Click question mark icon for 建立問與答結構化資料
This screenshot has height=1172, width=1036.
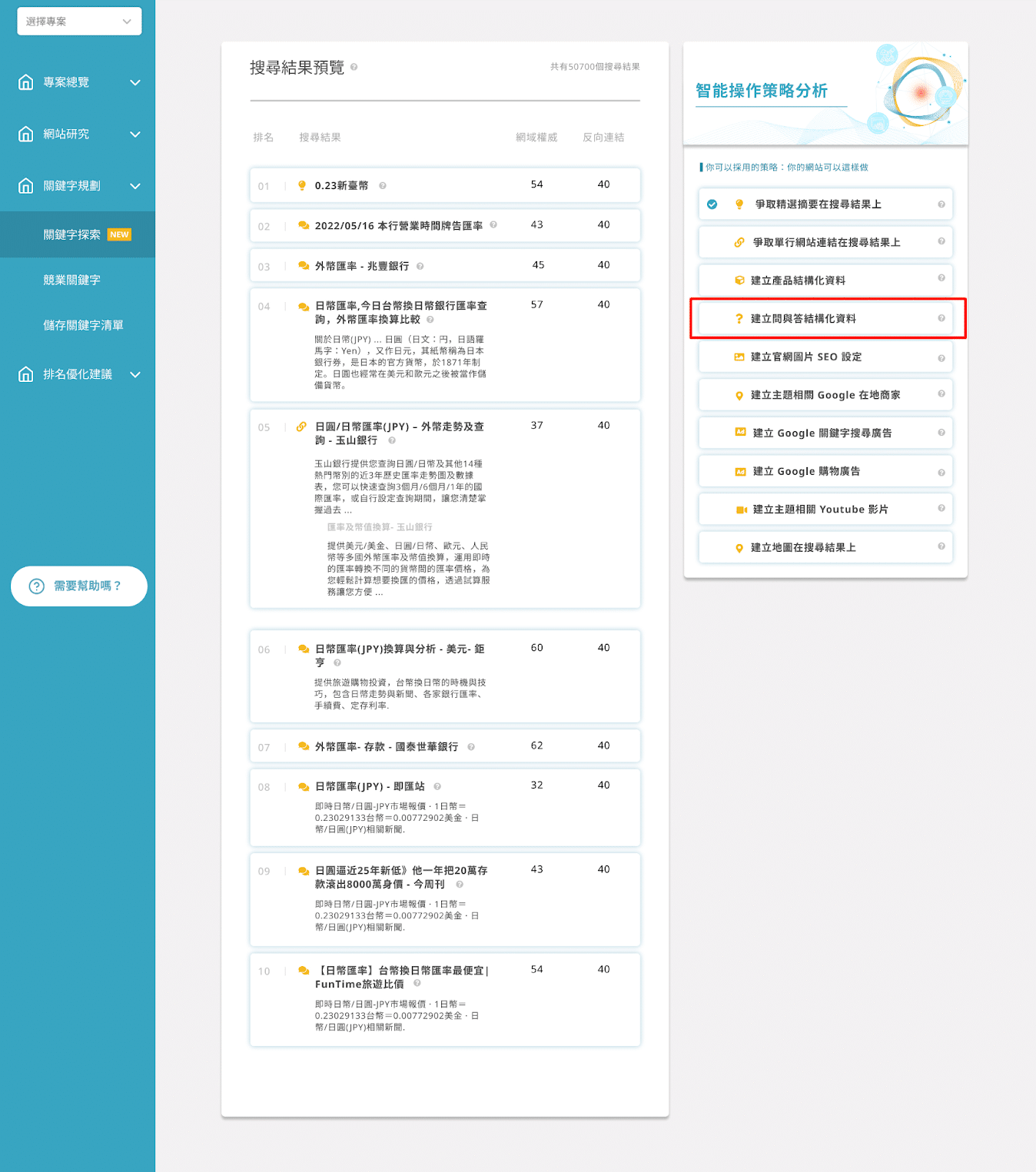[739, 319]
